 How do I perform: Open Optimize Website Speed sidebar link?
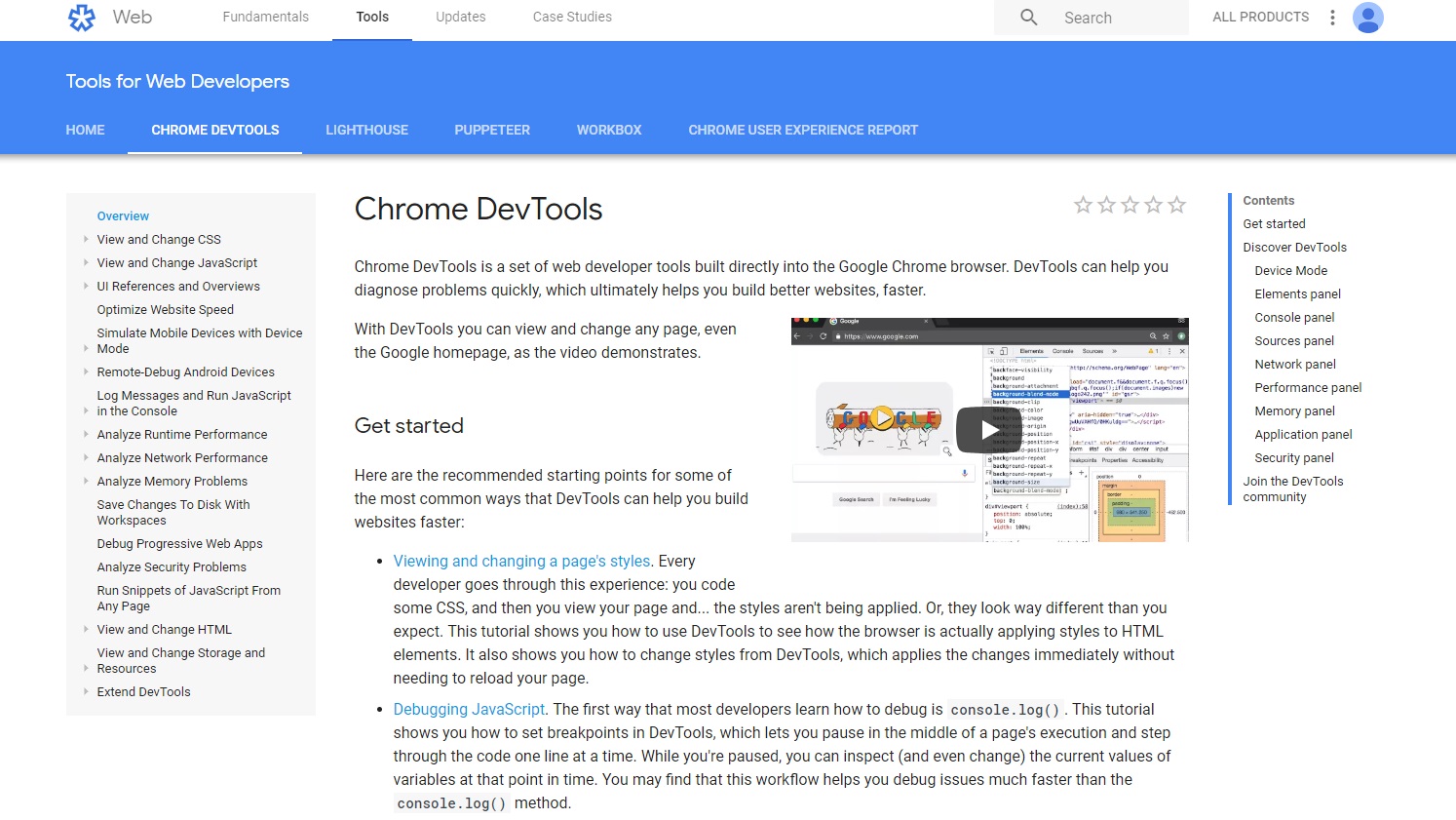click(x=166, y=309)
